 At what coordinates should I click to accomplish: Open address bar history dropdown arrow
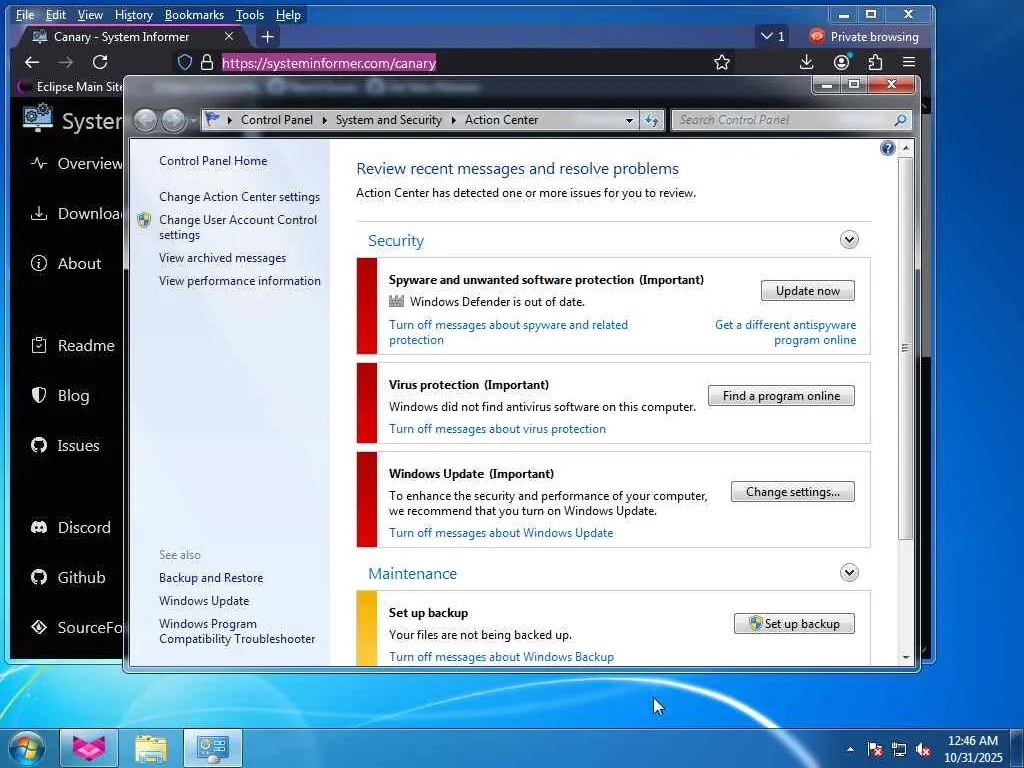coord(629,120)
